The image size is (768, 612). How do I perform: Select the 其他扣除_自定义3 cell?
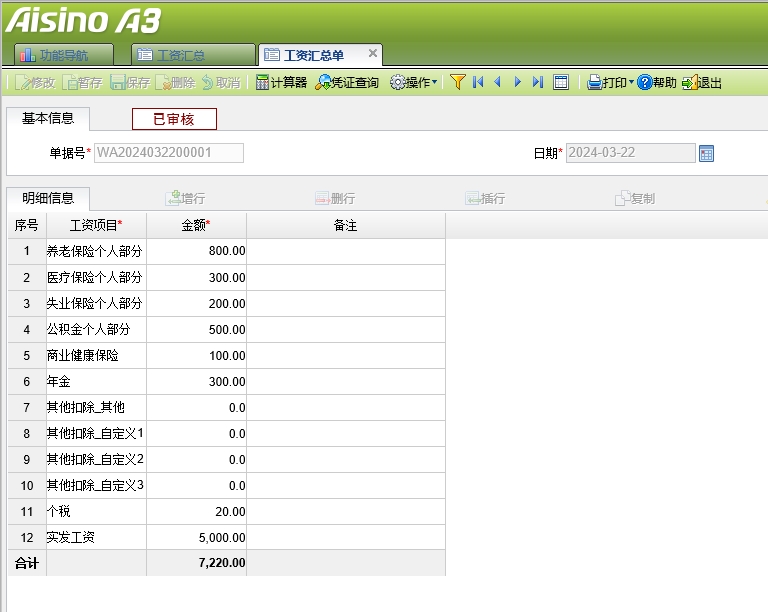pyautogui.click(x=96, y=485)
